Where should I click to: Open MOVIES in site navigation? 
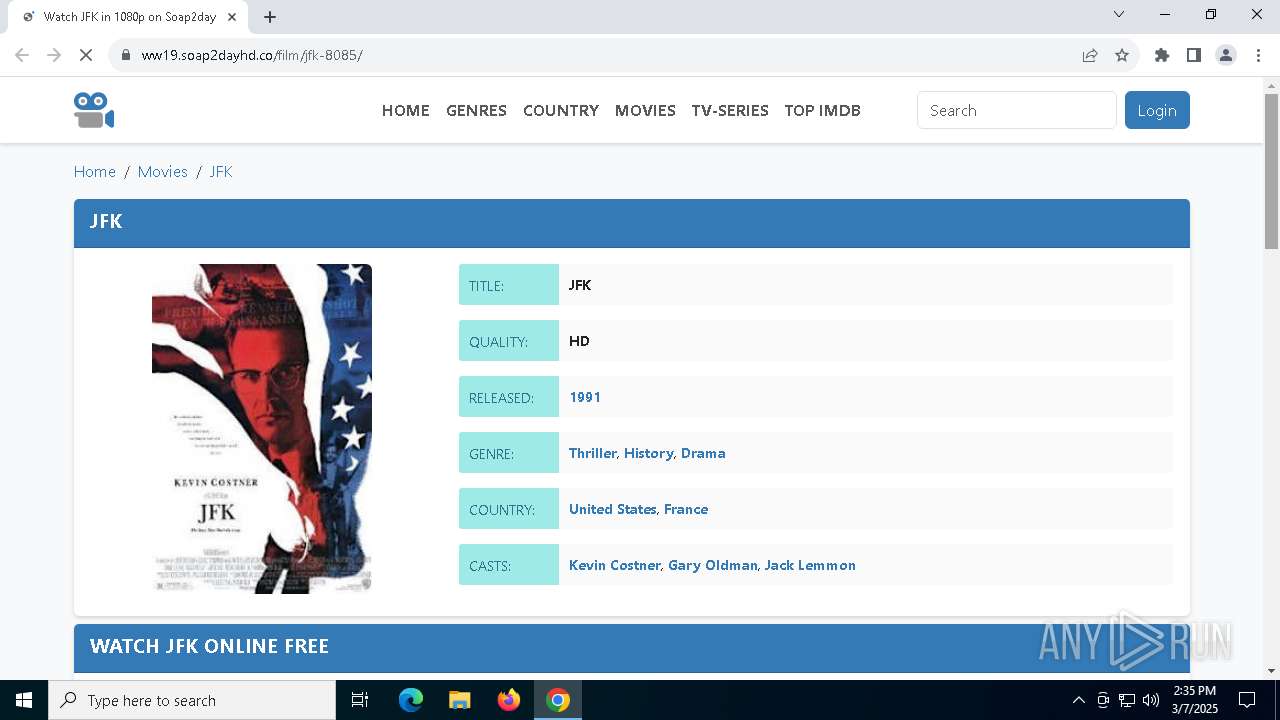(645, 110)
